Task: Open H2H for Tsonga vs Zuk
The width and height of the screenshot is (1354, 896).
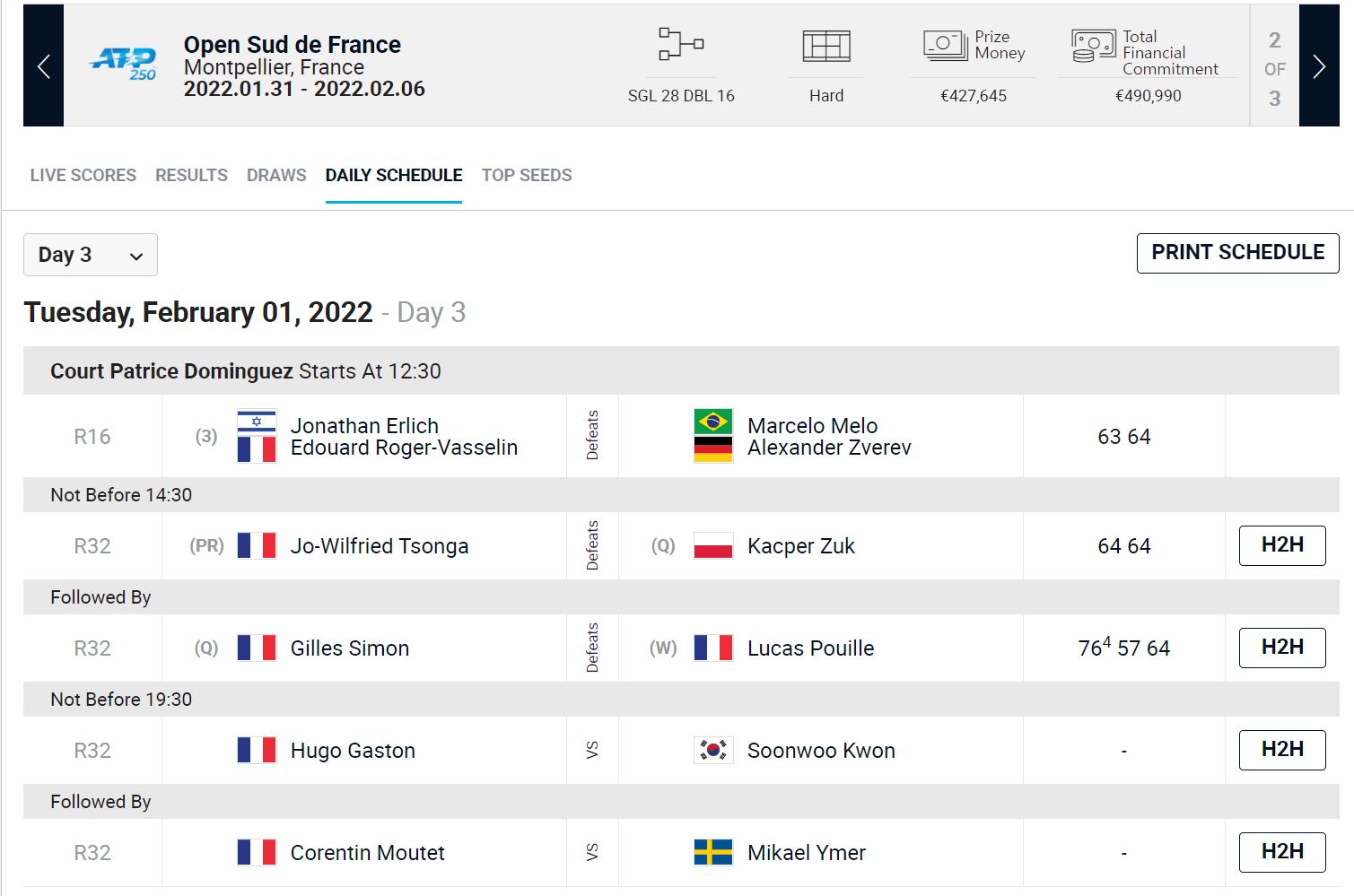Action: (1281, 545)
